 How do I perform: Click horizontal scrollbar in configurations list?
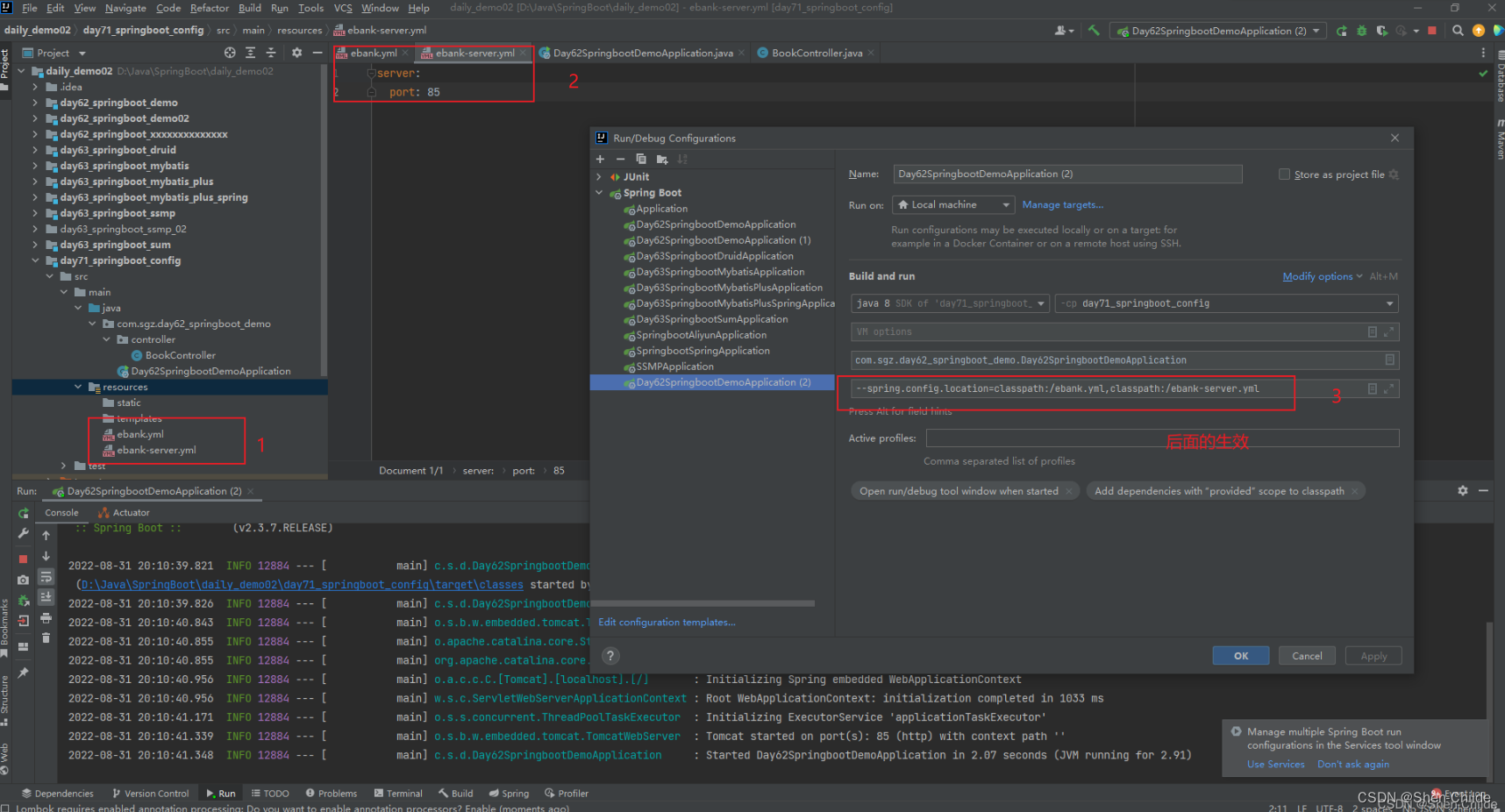703,603
